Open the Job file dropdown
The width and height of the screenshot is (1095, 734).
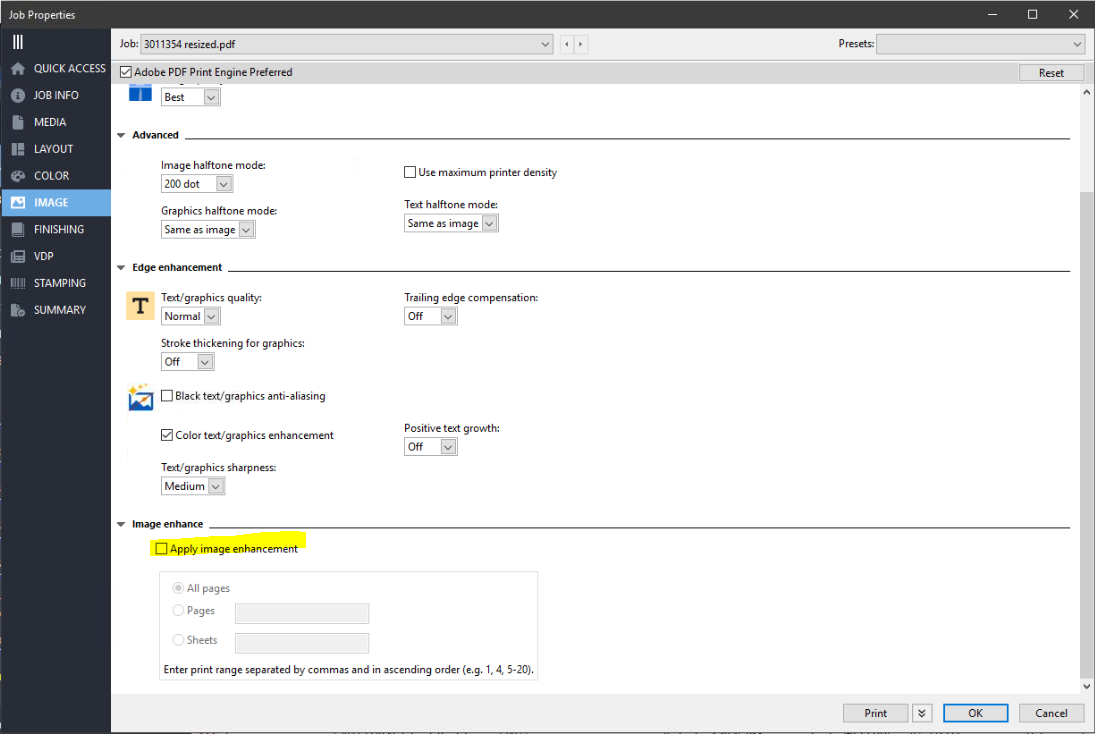346,44
